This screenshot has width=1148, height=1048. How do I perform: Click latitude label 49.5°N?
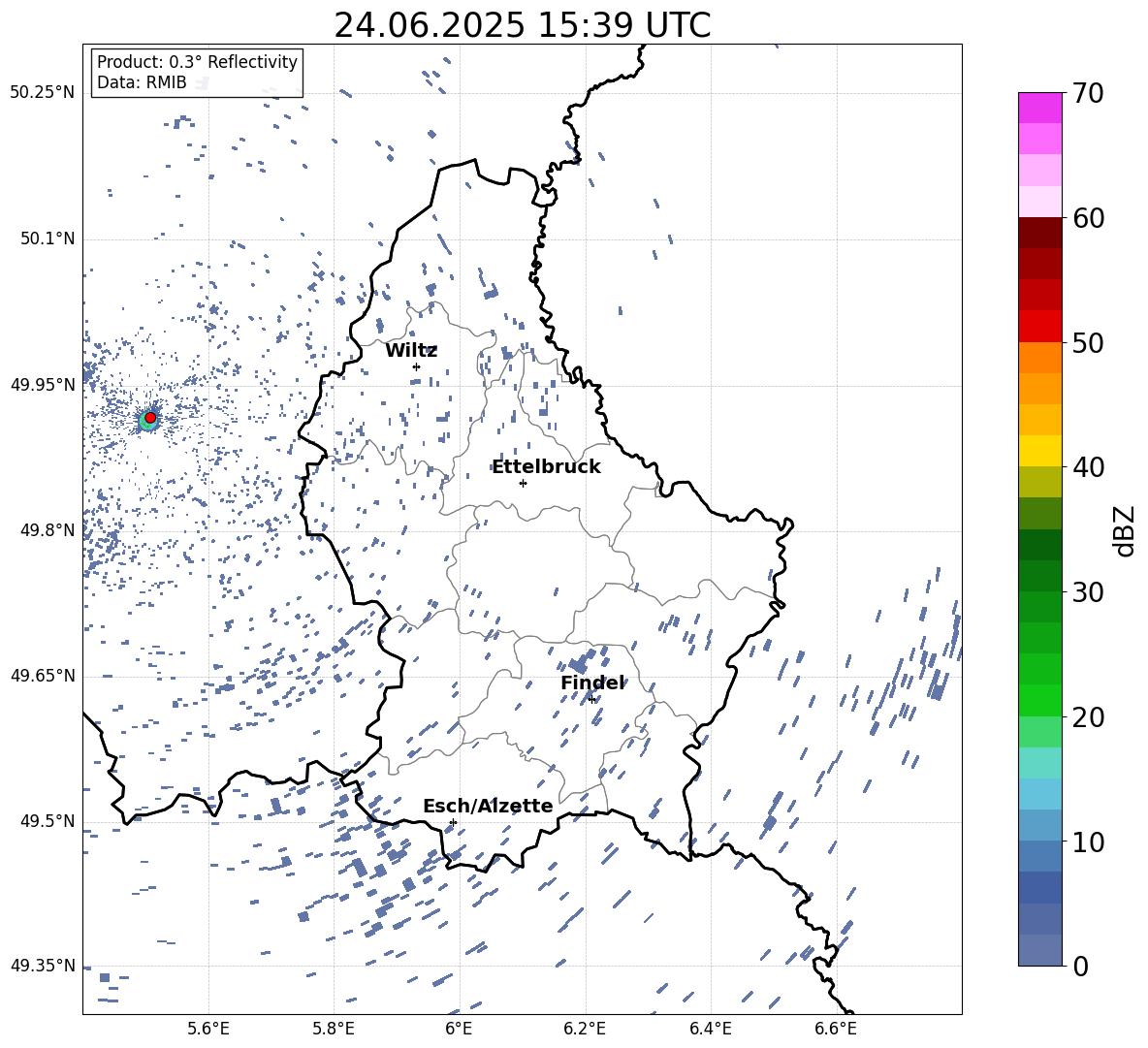(48, 821)
